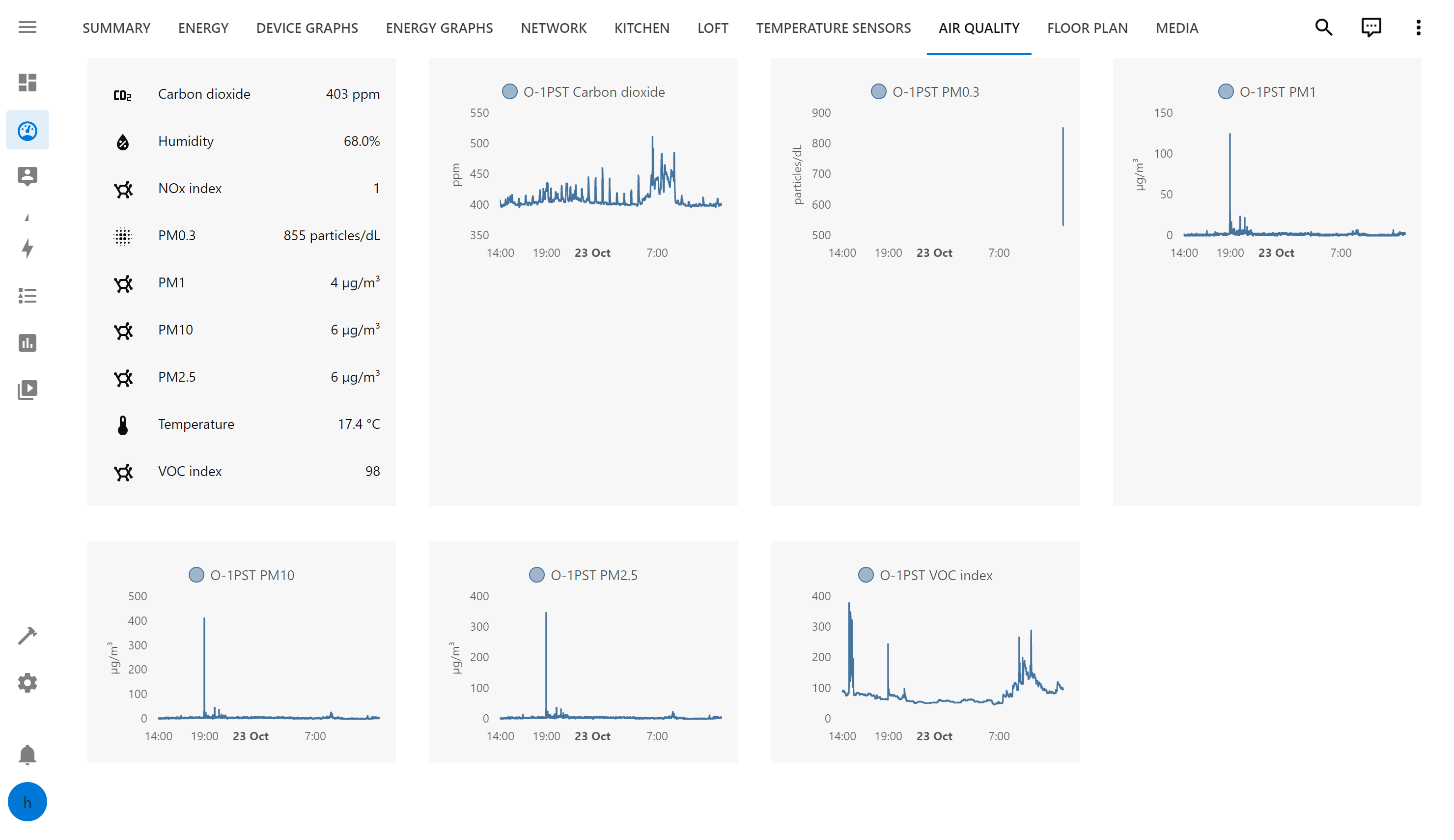Open the History bar chart sidebar icon
This screenshot has height=840, width=1454.
[x=27, y=343]
